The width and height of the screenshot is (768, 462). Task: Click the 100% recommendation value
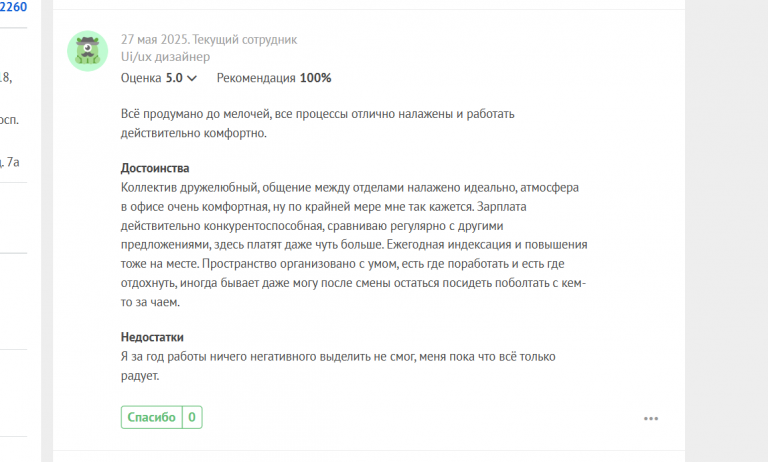[x=316, y=77]
